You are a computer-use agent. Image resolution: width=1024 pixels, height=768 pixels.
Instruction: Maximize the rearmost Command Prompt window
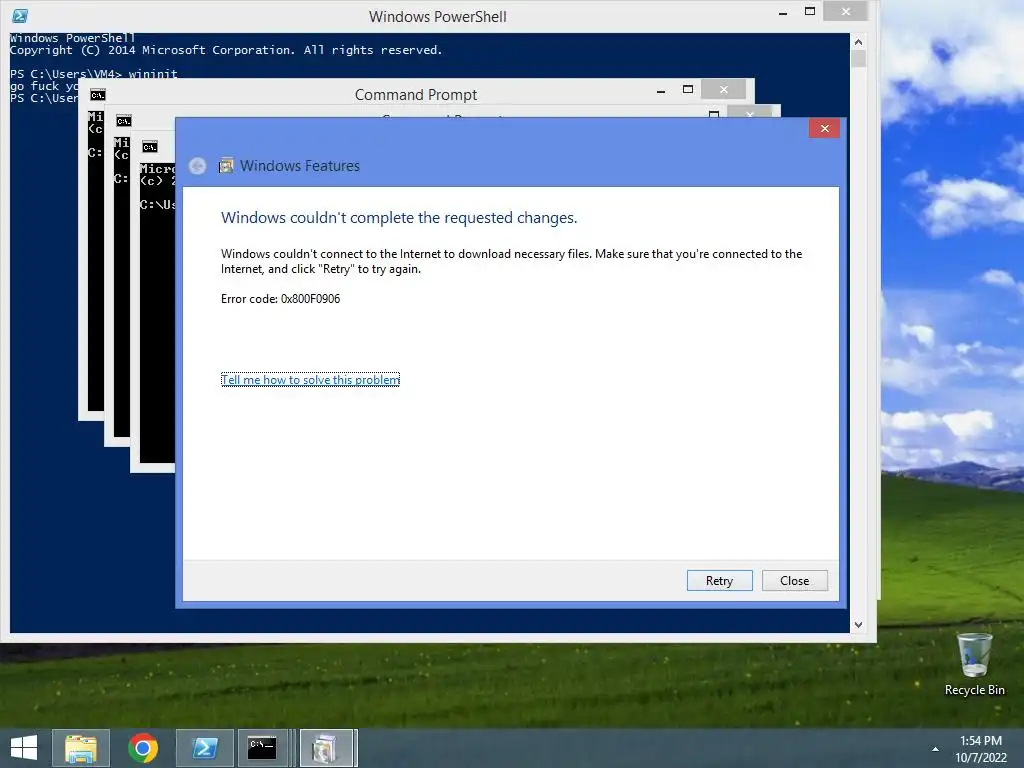coord(688,89)
